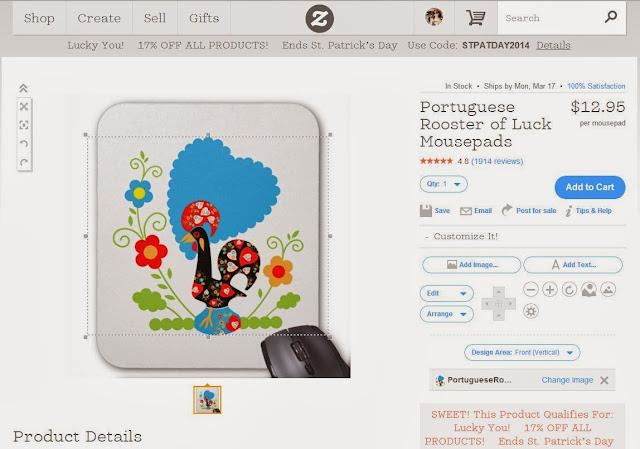Open Design Area Front (Vertical) dropdown
The height and width of the screenshot is (449, 640).
point(522,352)
